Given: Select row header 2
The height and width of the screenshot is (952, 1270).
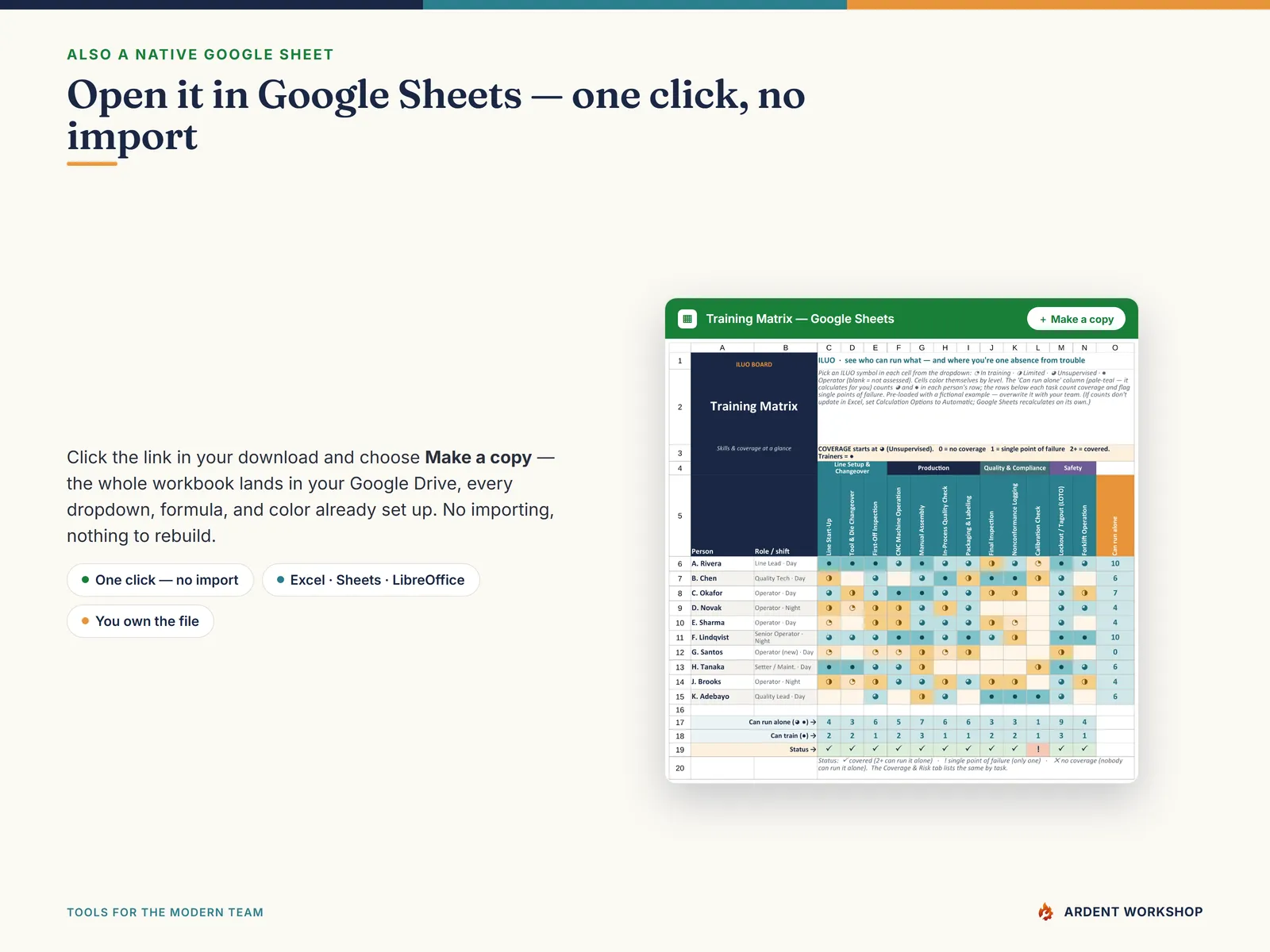Looking at the screenshot, I should (x=679, y=407).
